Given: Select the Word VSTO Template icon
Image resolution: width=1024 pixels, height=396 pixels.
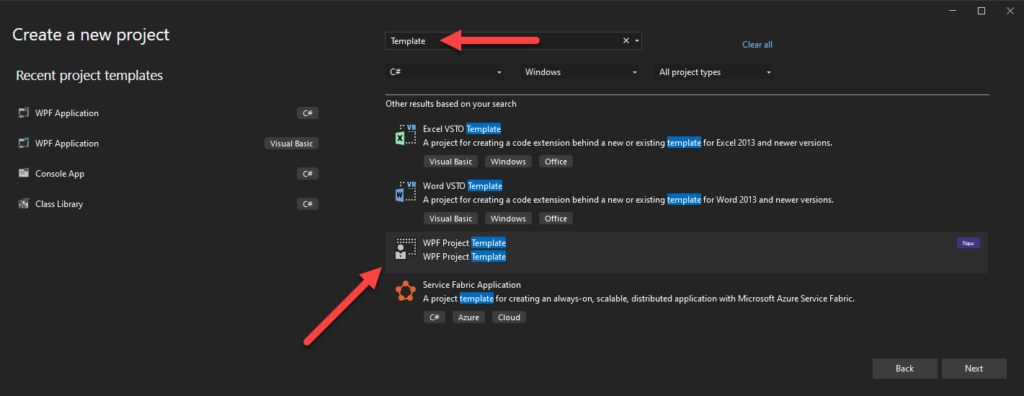Looking at the screenshot, I should tap(406, 191).
